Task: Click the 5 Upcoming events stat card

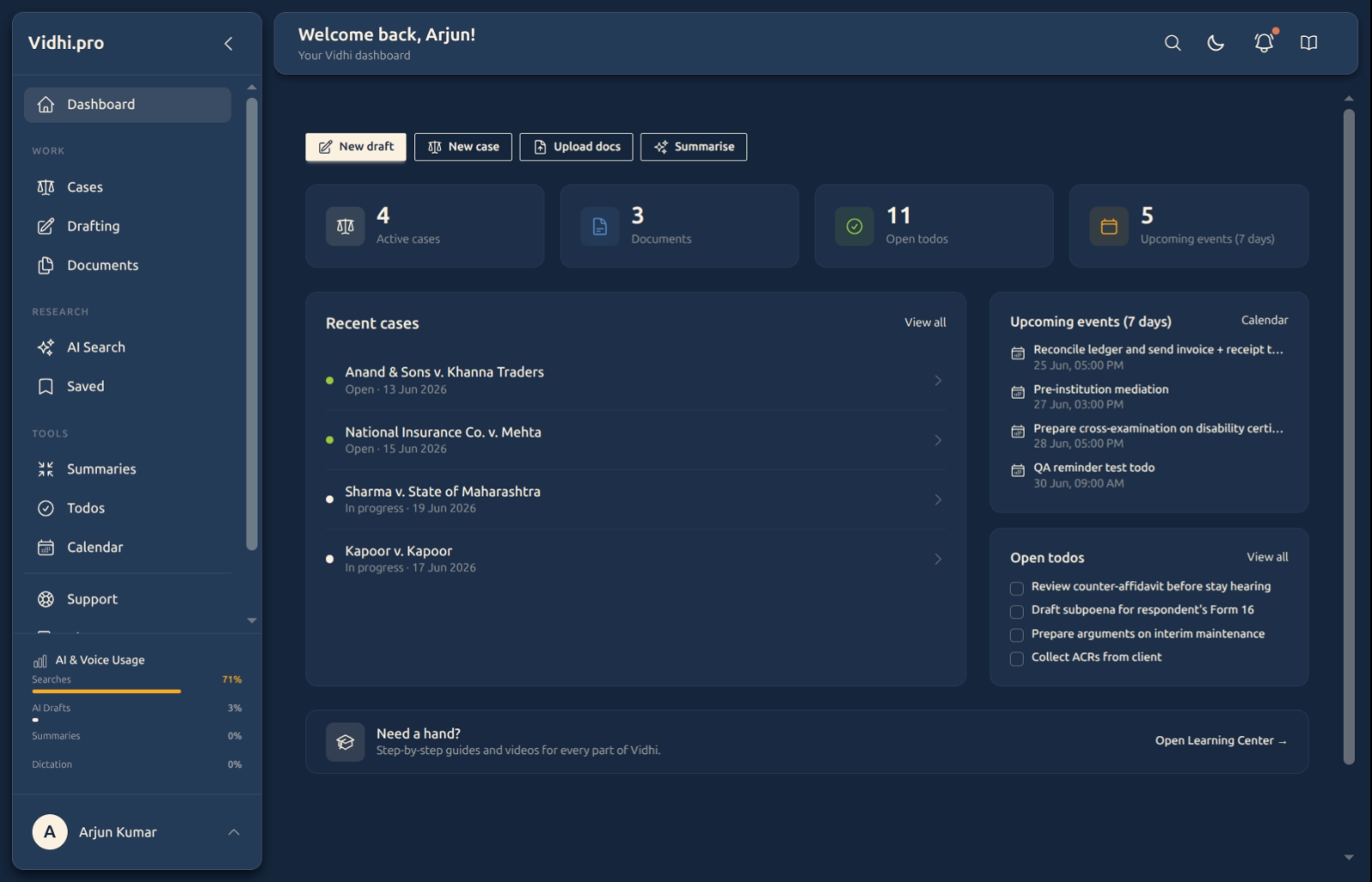Action: coord(1188,227)
